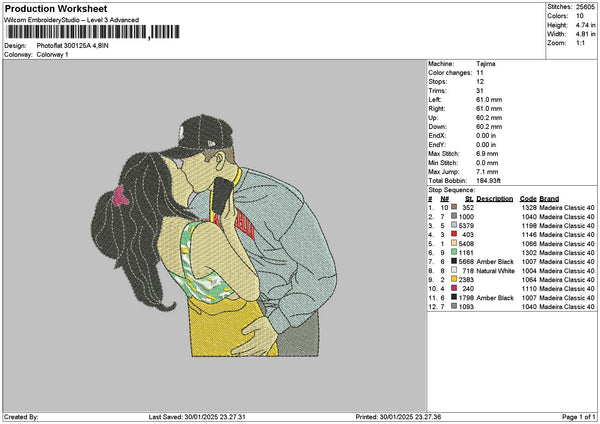Click the Height value '4.74 in'
Screen dimensions: 600x424
[x=585, y=25]
